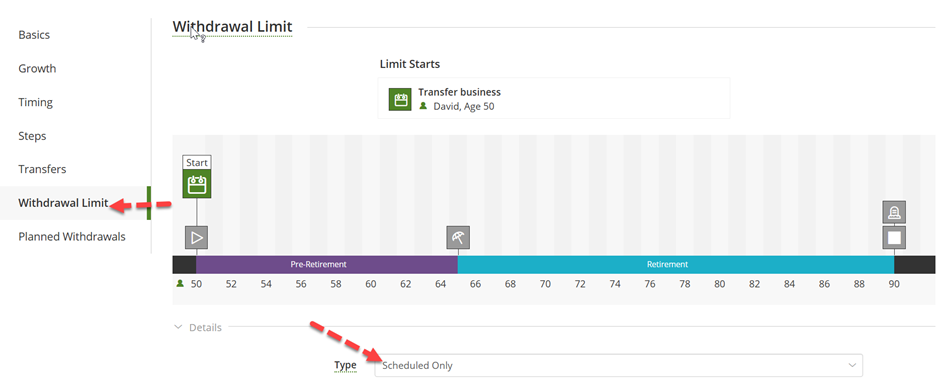940x389 pixels.
Task: Open the Basics tab in the sidebar
Action: tap(34, 35)
